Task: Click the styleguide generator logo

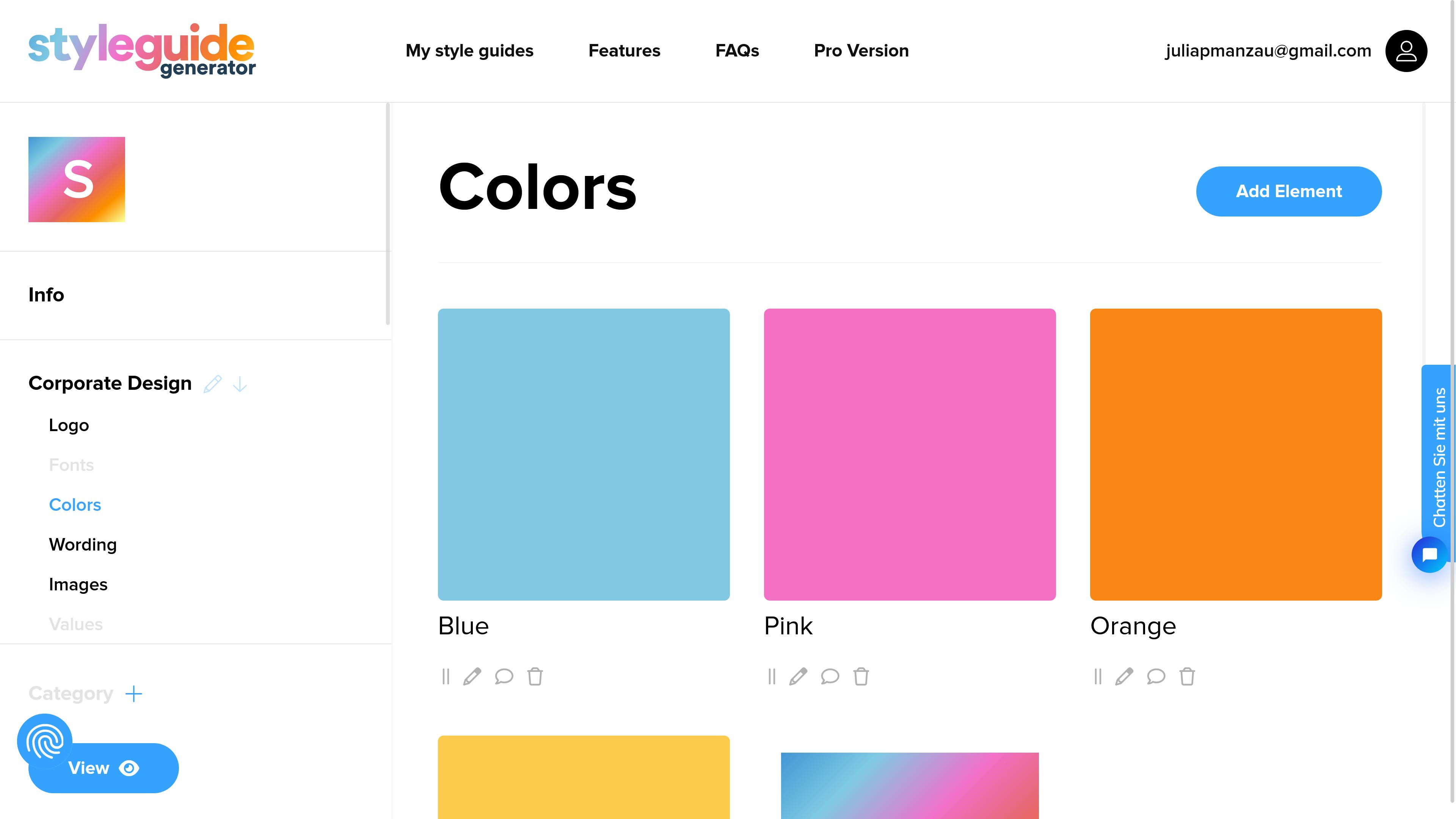Action: (x=141, y=50)
